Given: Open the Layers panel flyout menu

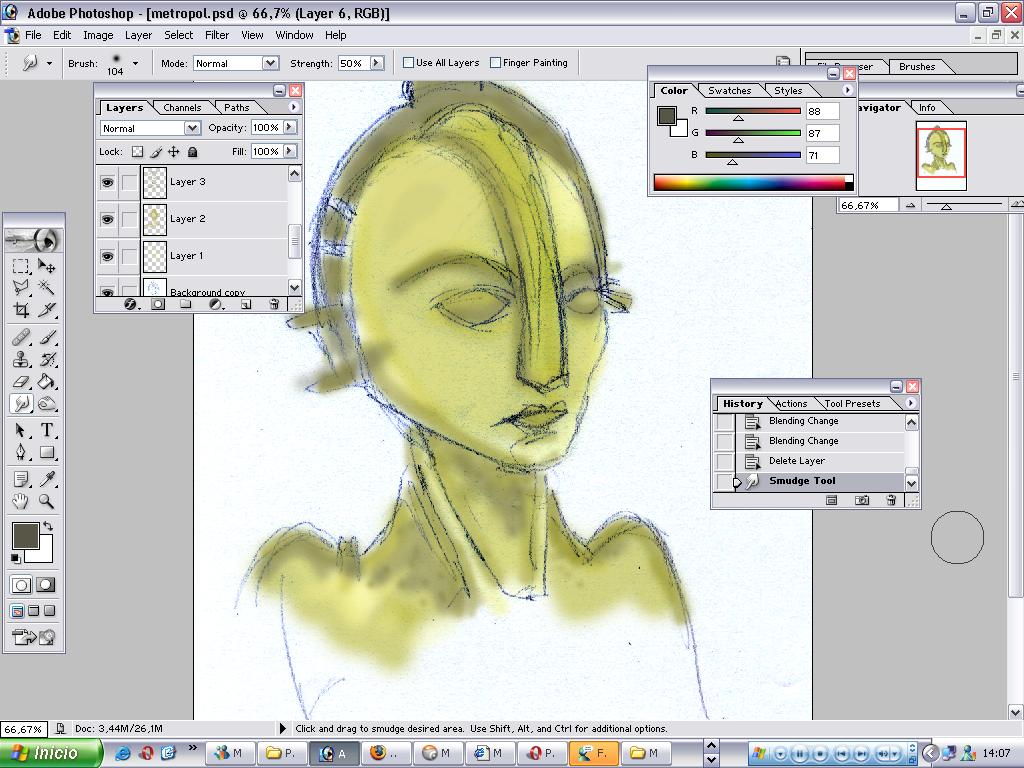Looking at the screenshot, I should pyautogui.click(x=294, y=107).
